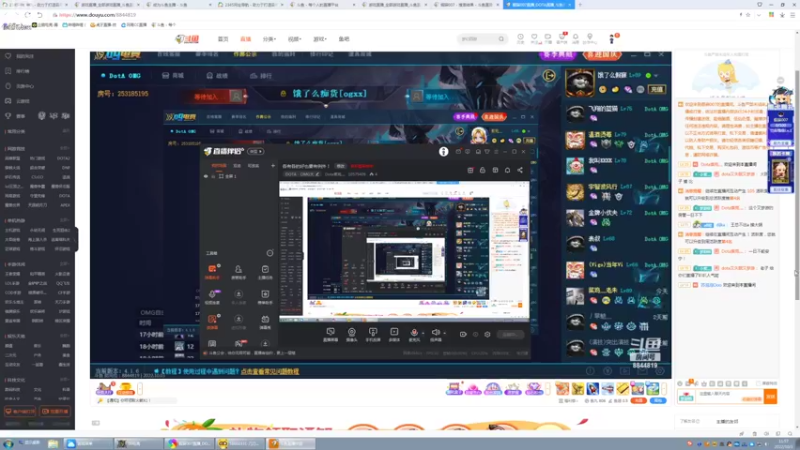The height and width of the screenshot is (450, 800).
Task: Click the first emoji icon in chat toolbar
Action: 680,384
